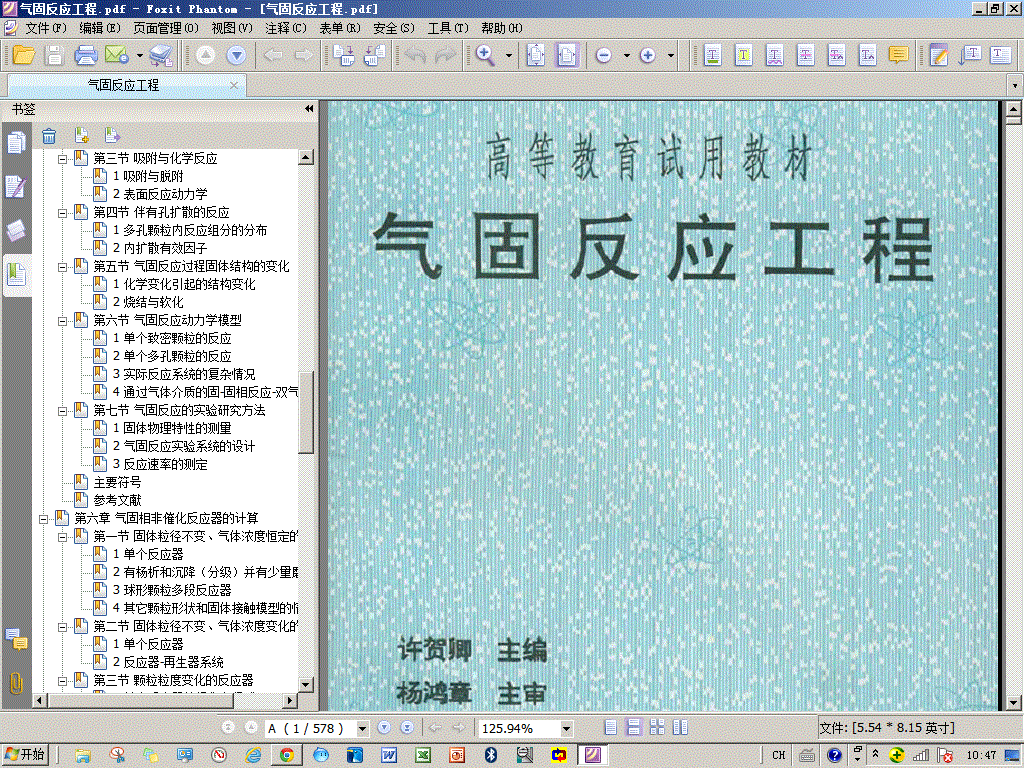The width and height of the screenshot is (1024, 768).
Task: Switch to single page layout view
Action: point(611,728)
